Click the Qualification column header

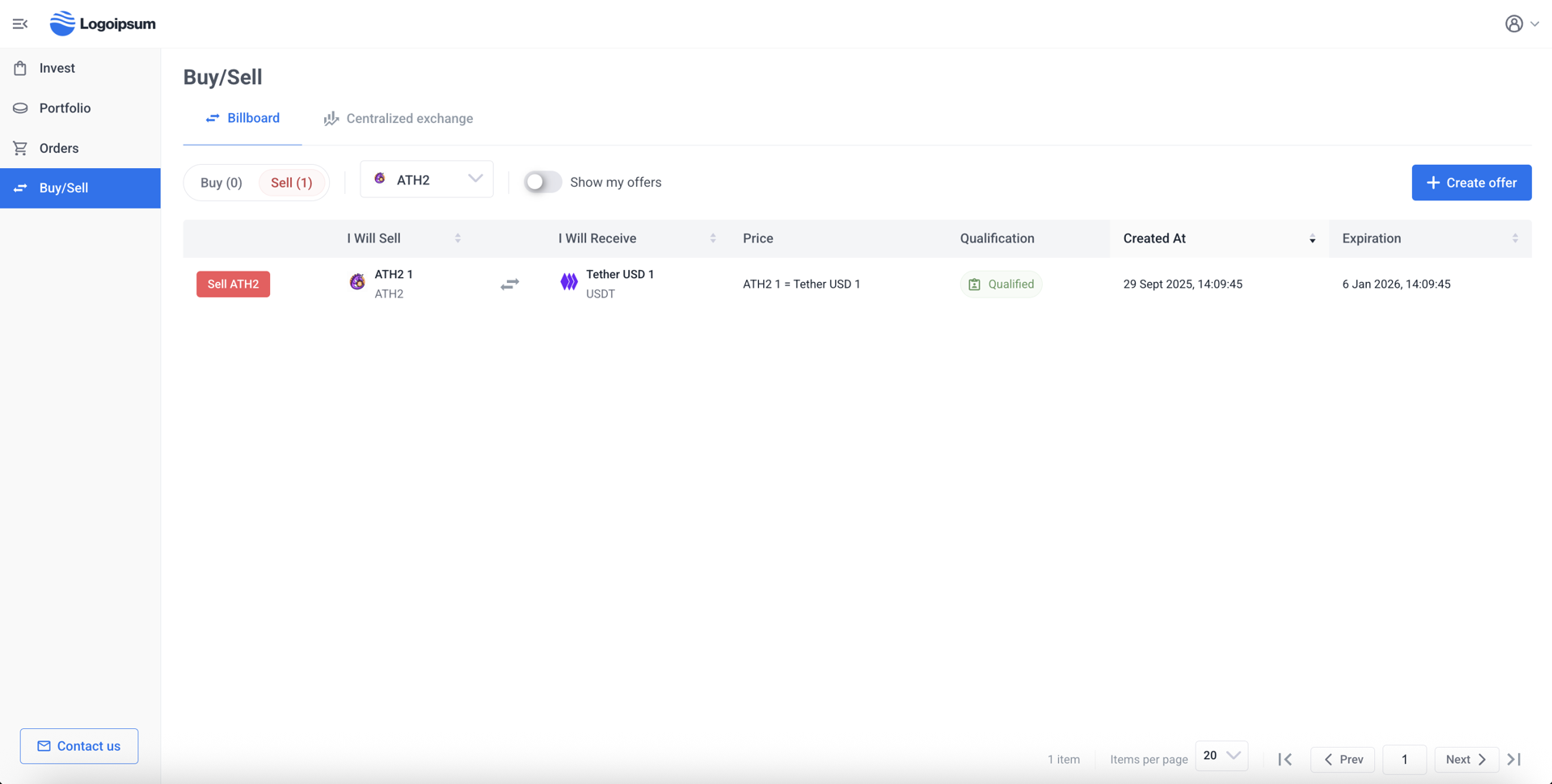click(x=997, y=238)
